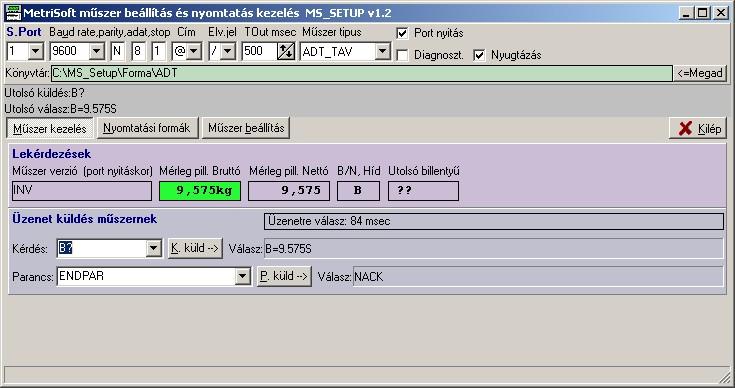Switch to the Nyomtatási formák tab

(147, 128)
